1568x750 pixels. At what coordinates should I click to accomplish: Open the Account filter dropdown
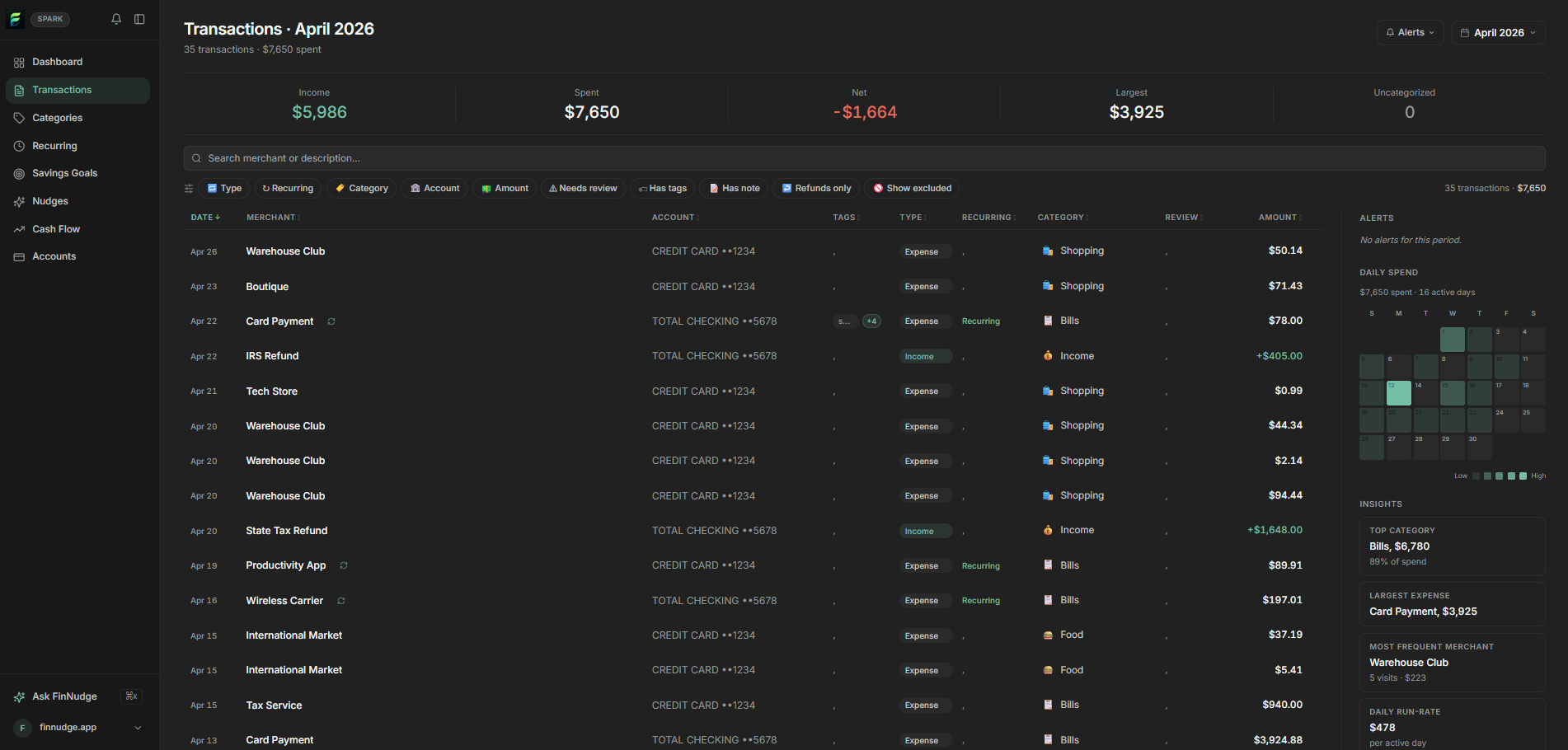pyautogui.click(x=434, y=189)
